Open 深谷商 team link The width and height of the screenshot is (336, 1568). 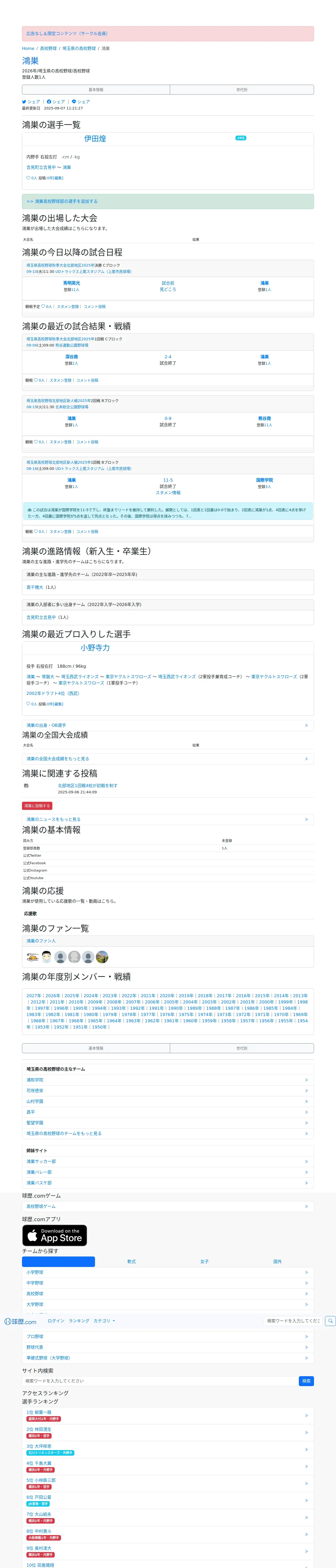tap(71, 357)
